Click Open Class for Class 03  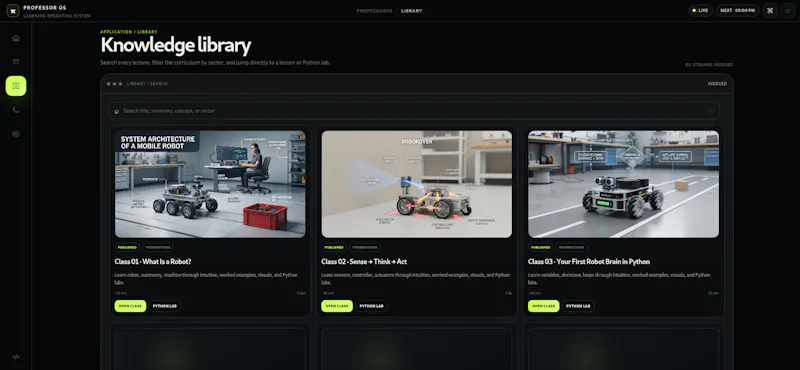tap(543, 306)
